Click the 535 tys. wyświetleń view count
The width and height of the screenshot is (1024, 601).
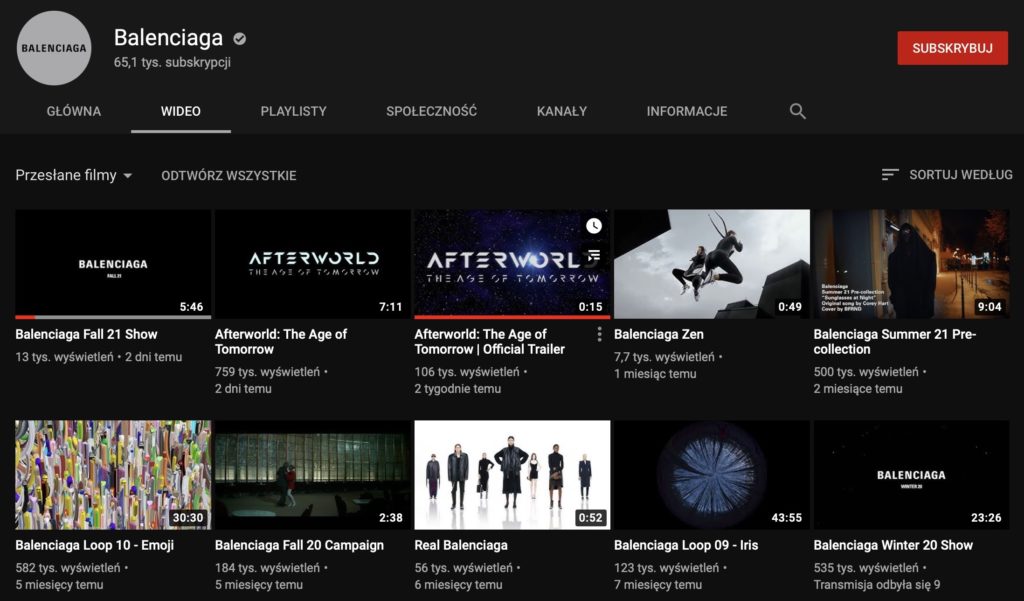click(x=866, y=568)
